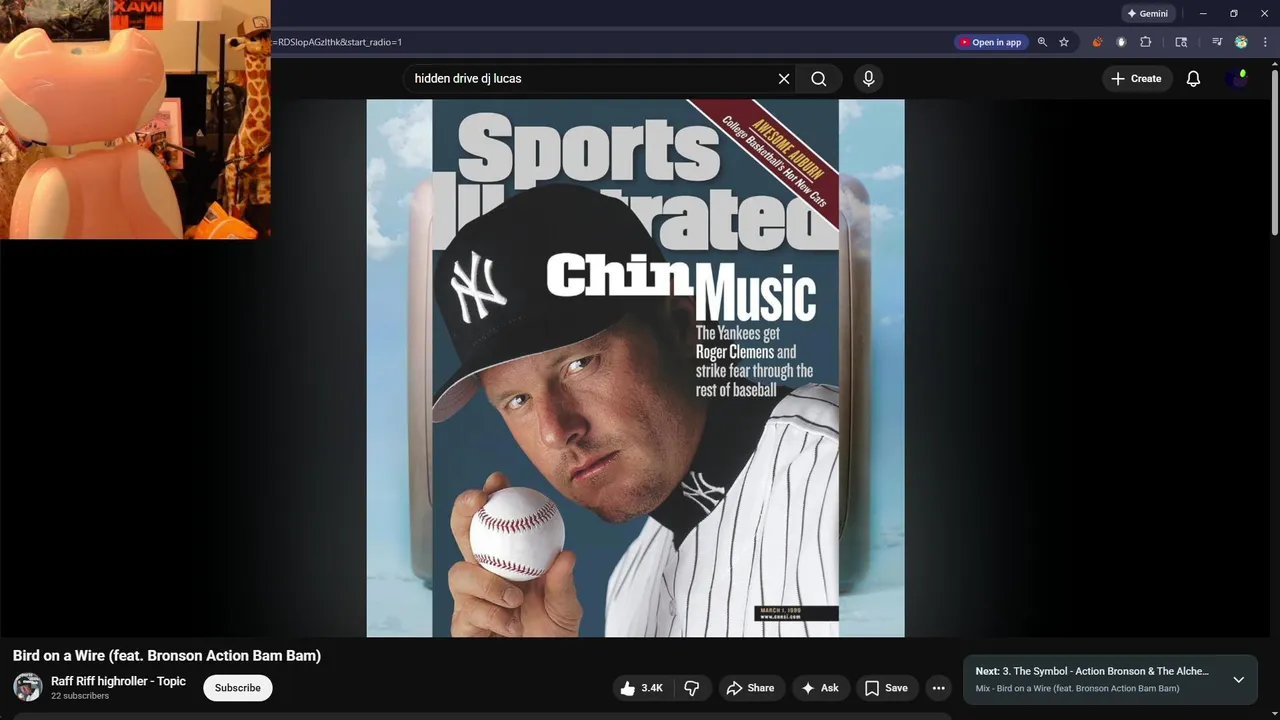Screen dimensions: 1280x720
Task: Open the YouTube notifications bell
Action: tap(1193, 79)
